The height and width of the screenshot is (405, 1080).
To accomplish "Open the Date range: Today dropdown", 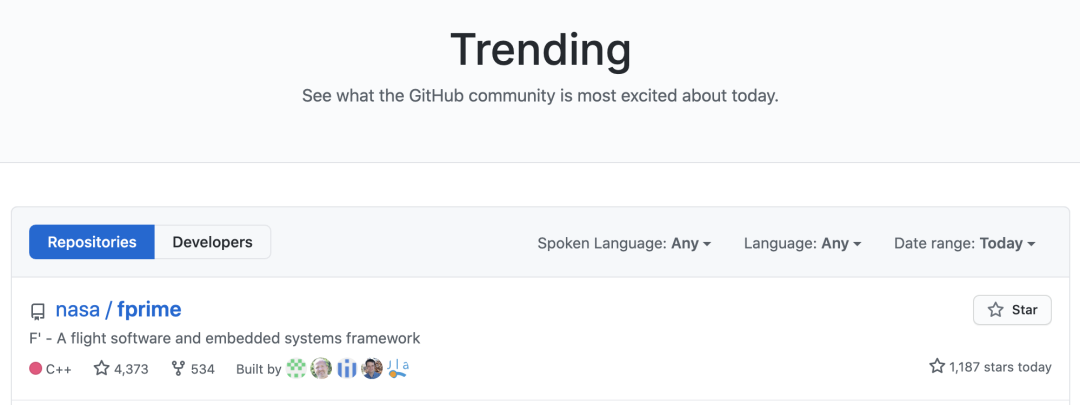I will 964,243.
